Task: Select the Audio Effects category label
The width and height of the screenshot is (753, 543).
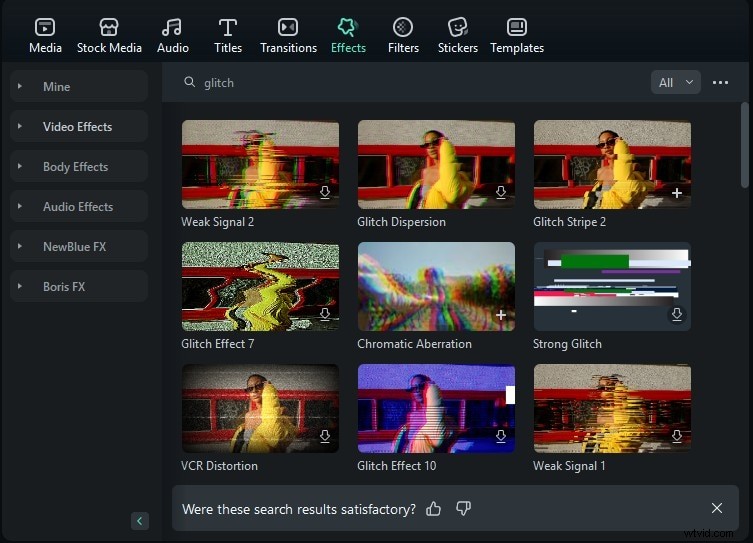Action: click(x=78, y=206)
